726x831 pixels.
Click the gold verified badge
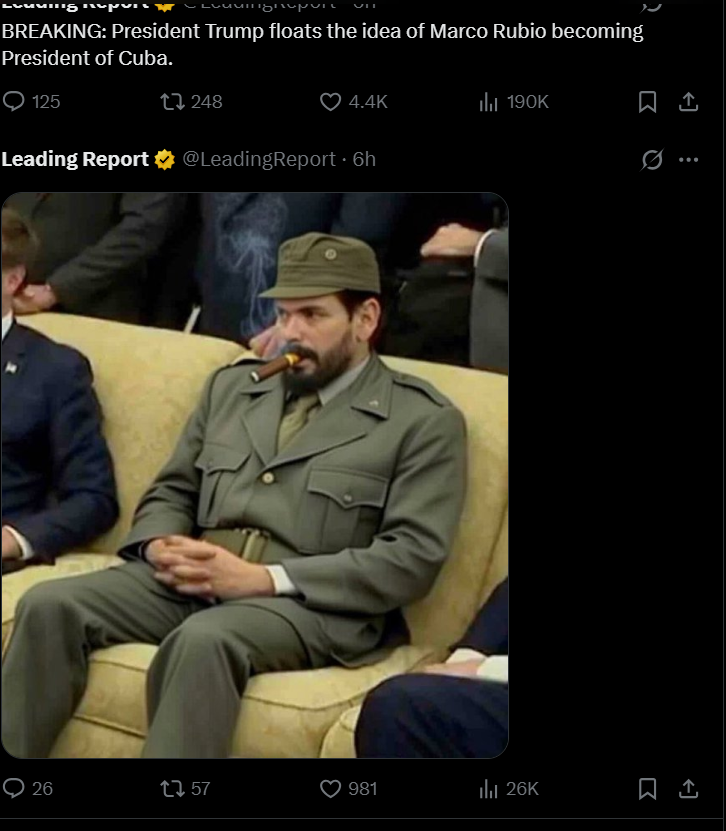pos(165,159)
